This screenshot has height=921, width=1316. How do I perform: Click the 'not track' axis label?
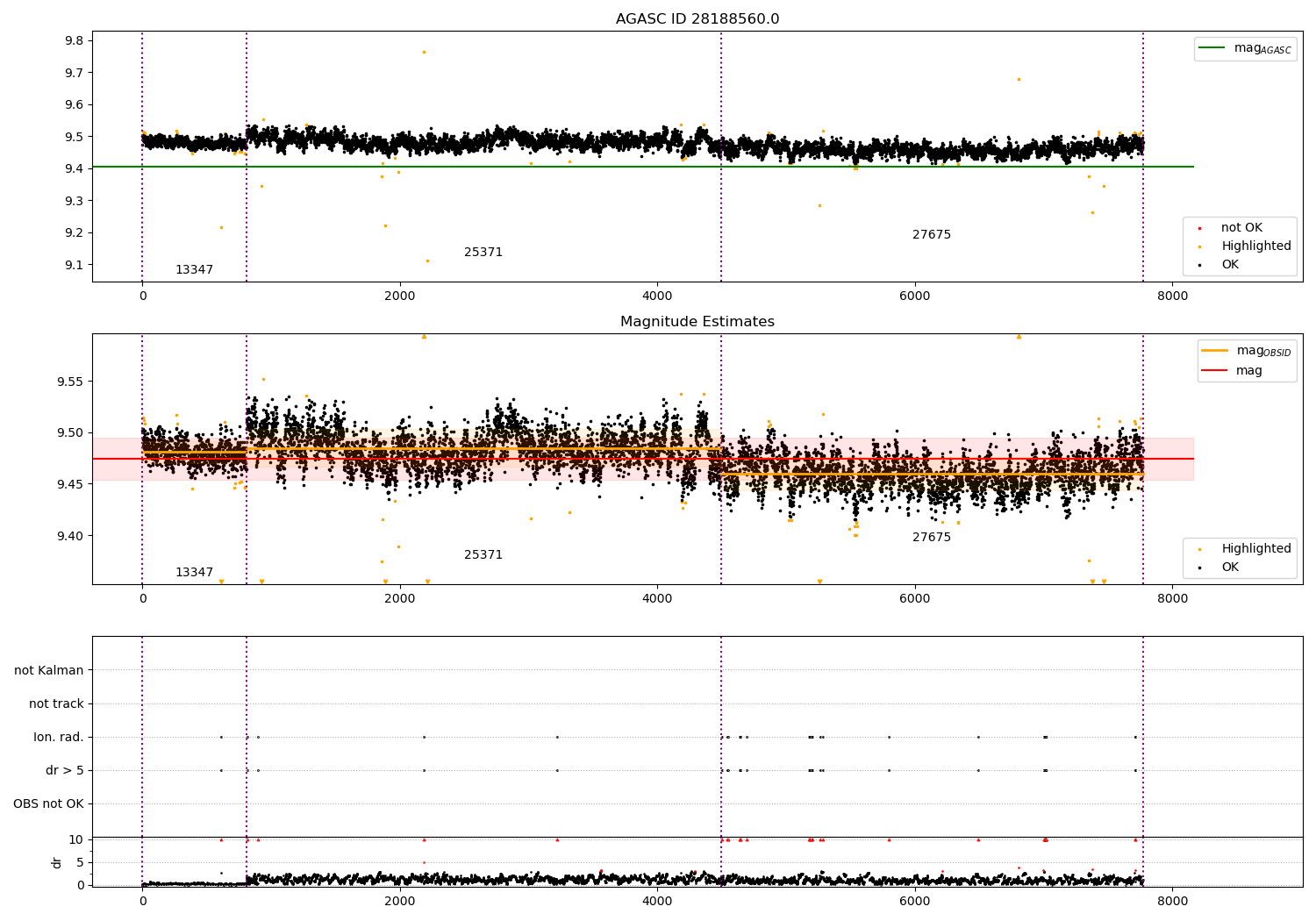coord(56,704)
